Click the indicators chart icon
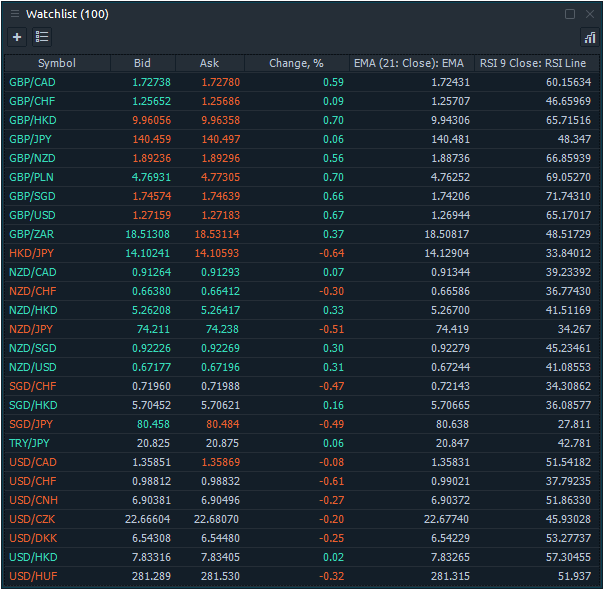The height and width of the screenshot is (590, 603). pyautogui.click(x=589, y=37)
